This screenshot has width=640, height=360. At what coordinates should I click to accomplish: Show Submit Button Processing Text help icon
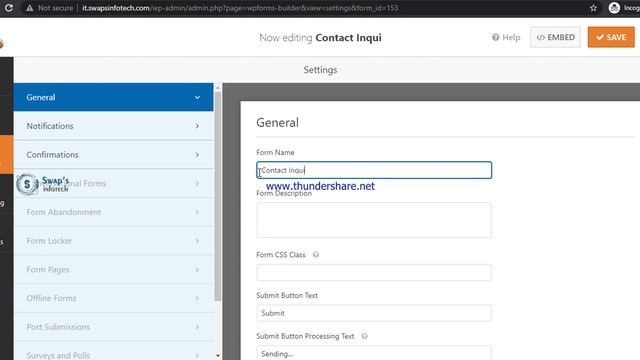pyautogui.click(x=364, y=336)
